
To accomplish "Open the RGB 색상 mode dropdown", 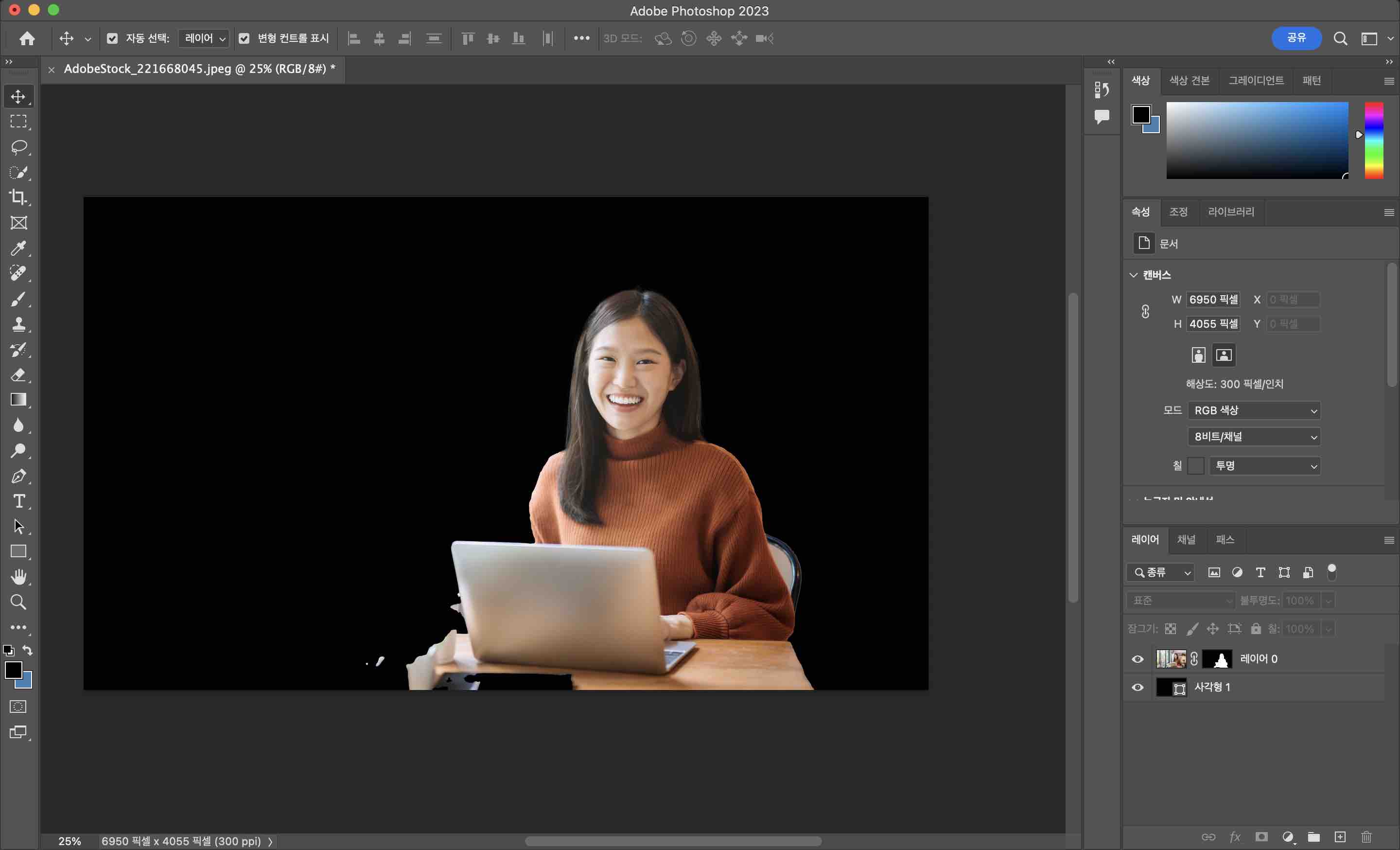I will tap(1254, 410).
